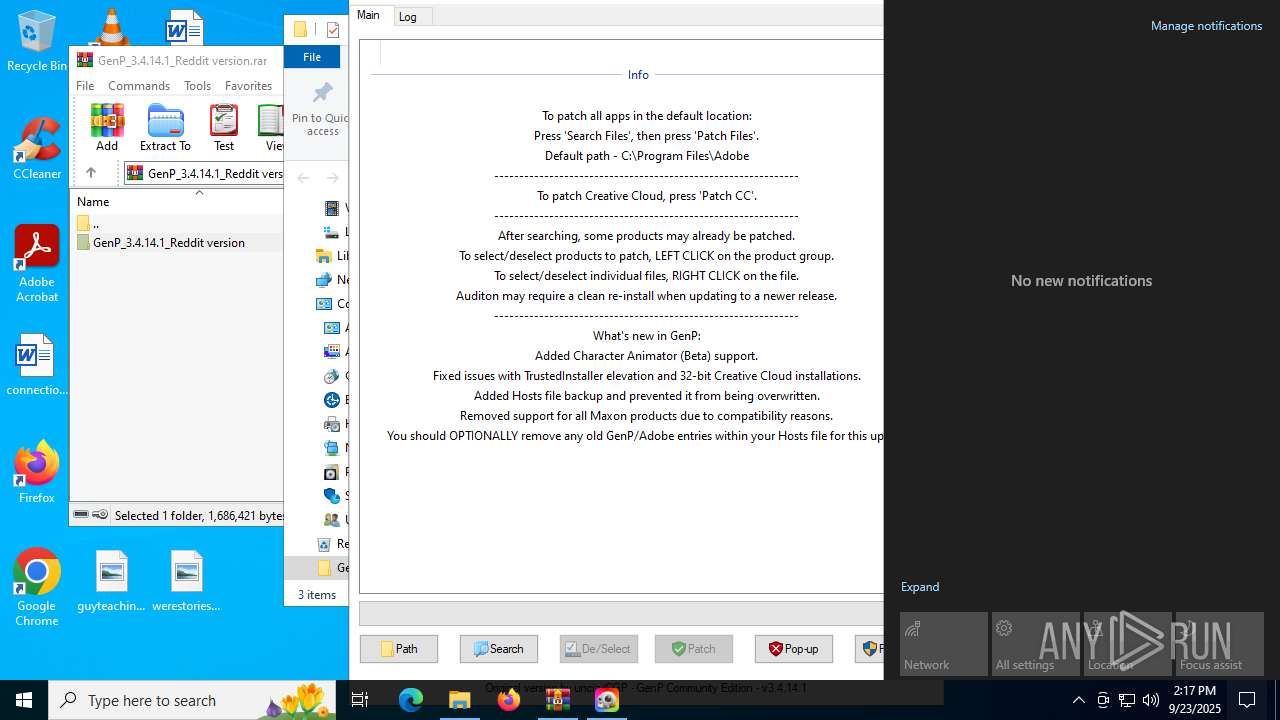Viewport: 1280px width, 720px height.
Task: Click the Meet Now icon in system tray
Action: coord(1103,700)
